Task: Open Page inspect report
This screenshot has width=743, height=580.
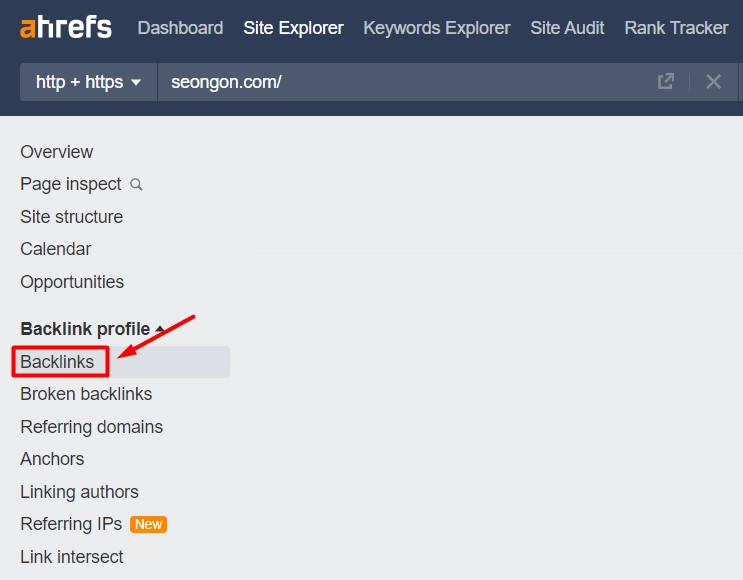Action: (71, 184)
